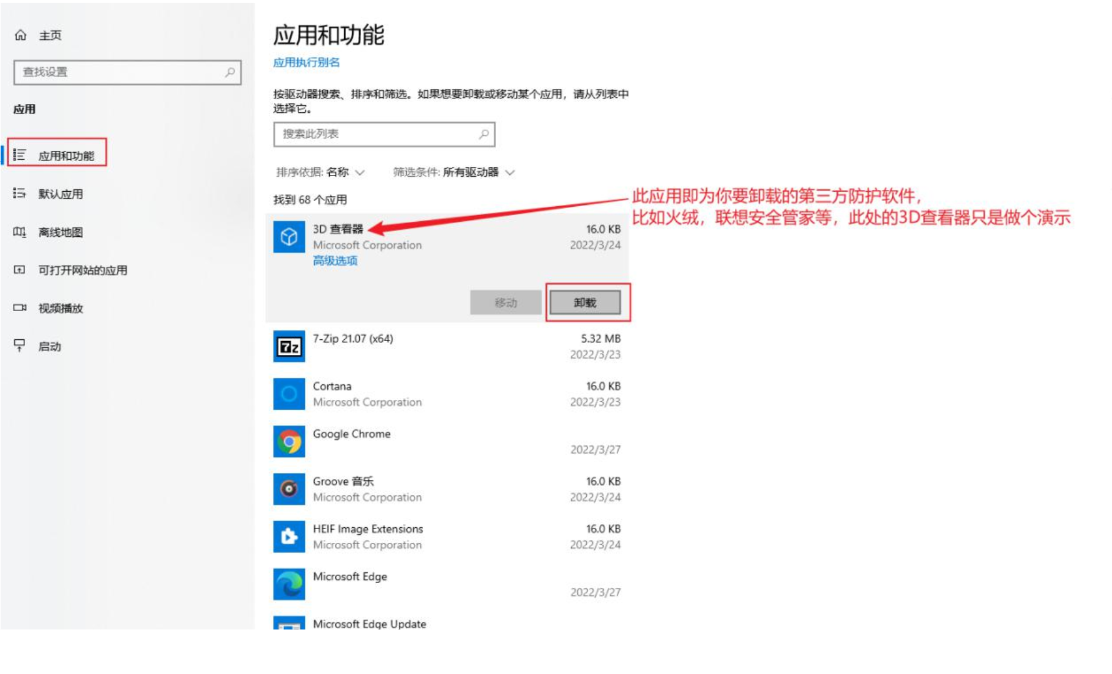Select the Microsoft Edge app name
Viewport: 1112px width, 674px height.
click(350, 576)
